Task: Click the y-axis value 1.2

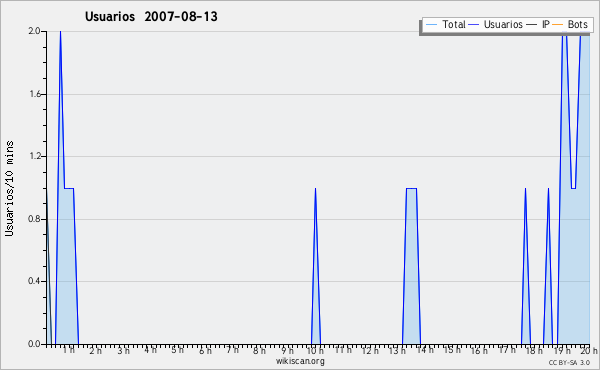Action: click(x=34, y=156)
